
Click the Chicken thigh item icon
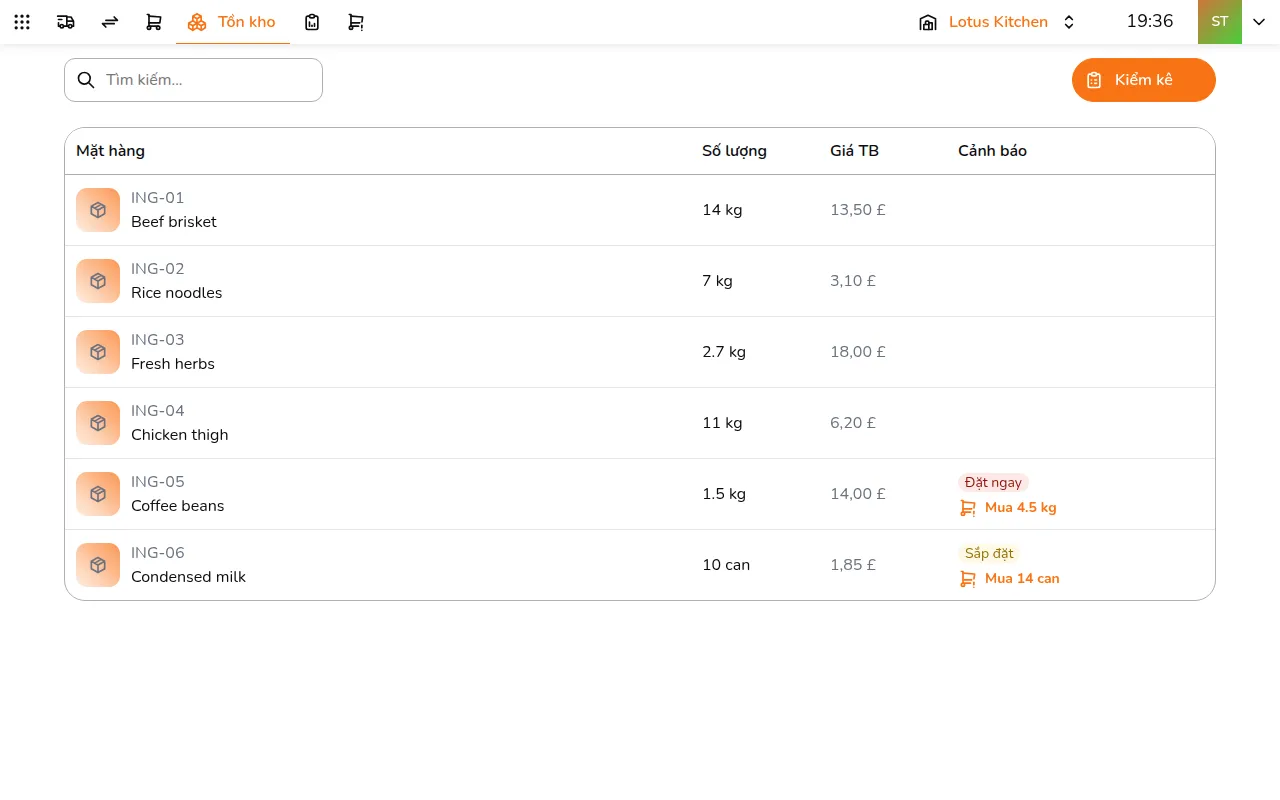tap(98, 423)
